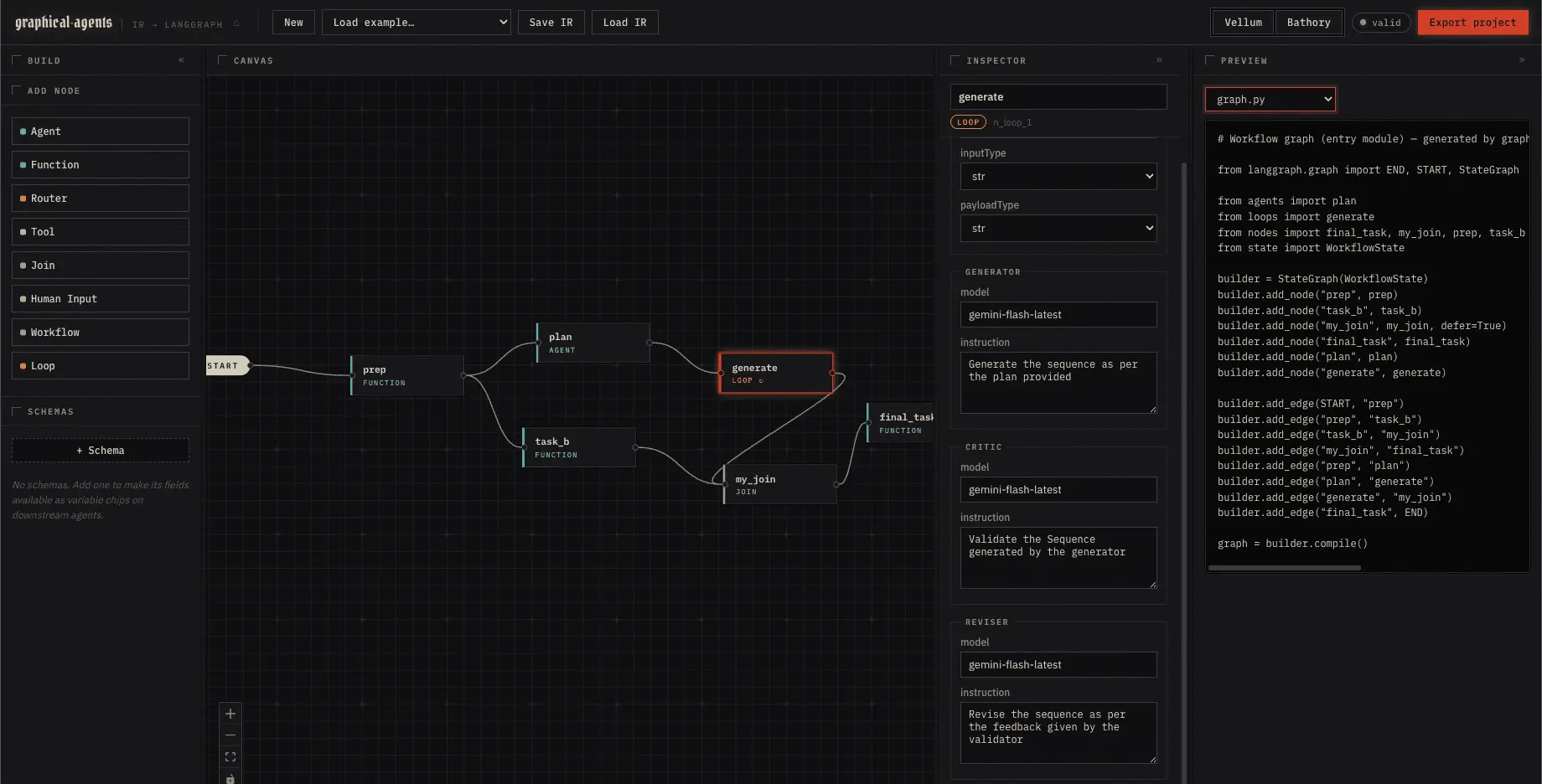Screen dimensions: 1542x784
Task: Open the inputType dropdown
Action: coord(1058,177)
